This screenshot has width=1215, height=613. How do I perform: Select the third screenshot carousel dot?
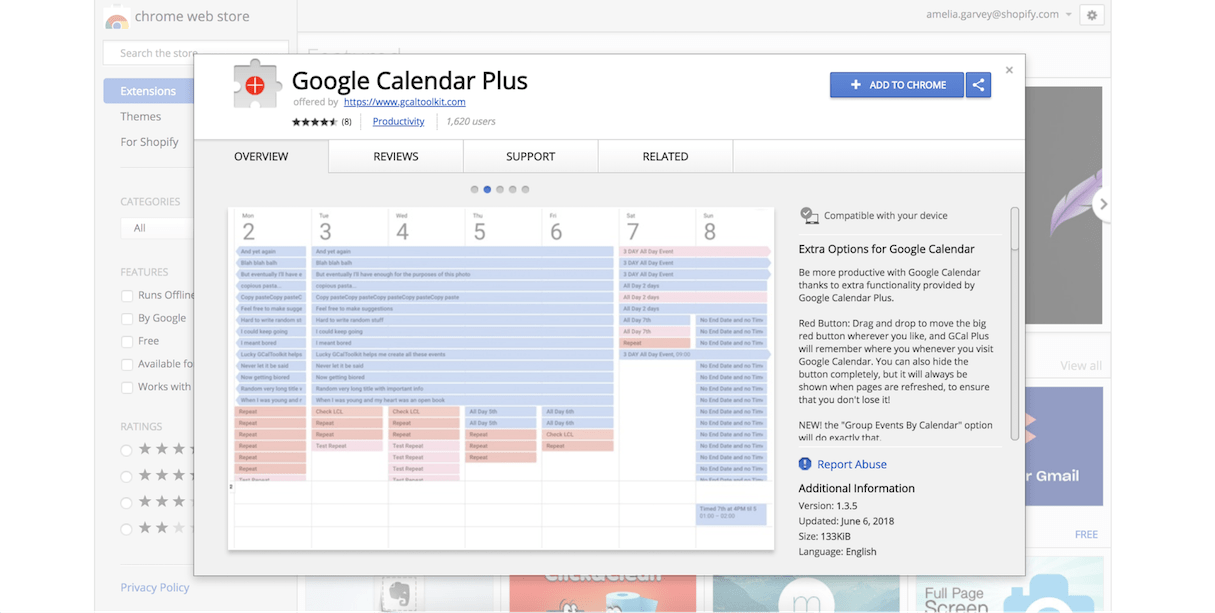(x=500, y=189)
